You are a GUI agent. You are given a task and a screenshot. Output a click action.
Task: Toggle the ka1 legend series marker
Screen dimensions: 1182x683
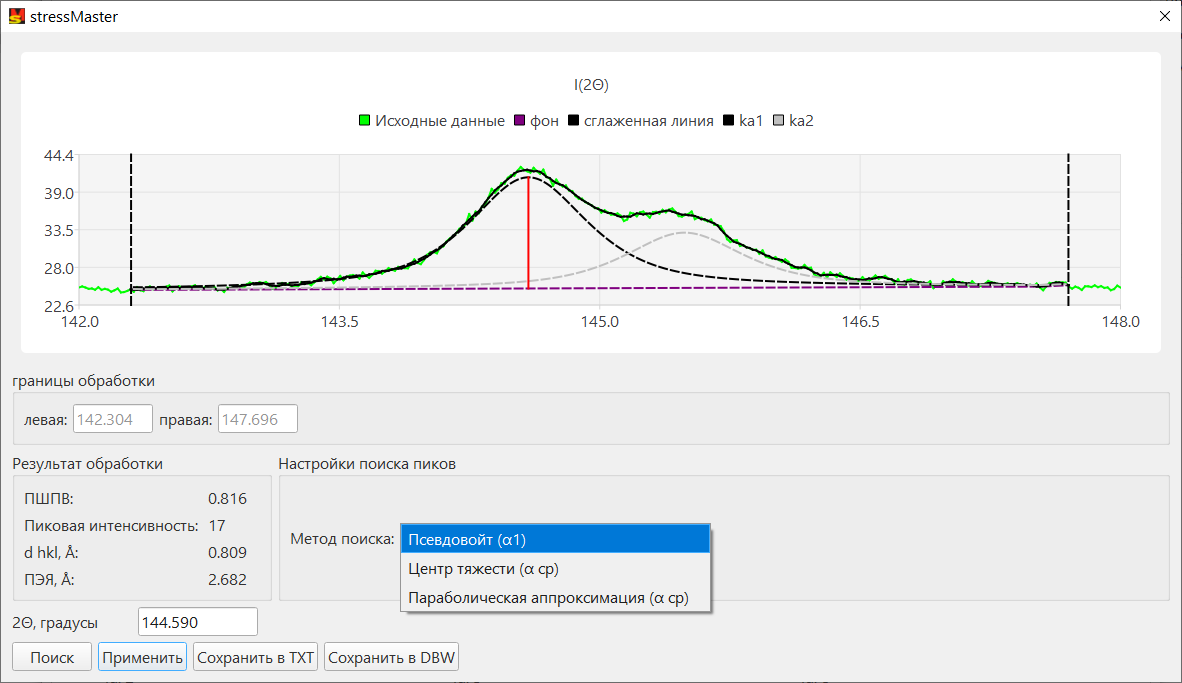pos(728,121)
